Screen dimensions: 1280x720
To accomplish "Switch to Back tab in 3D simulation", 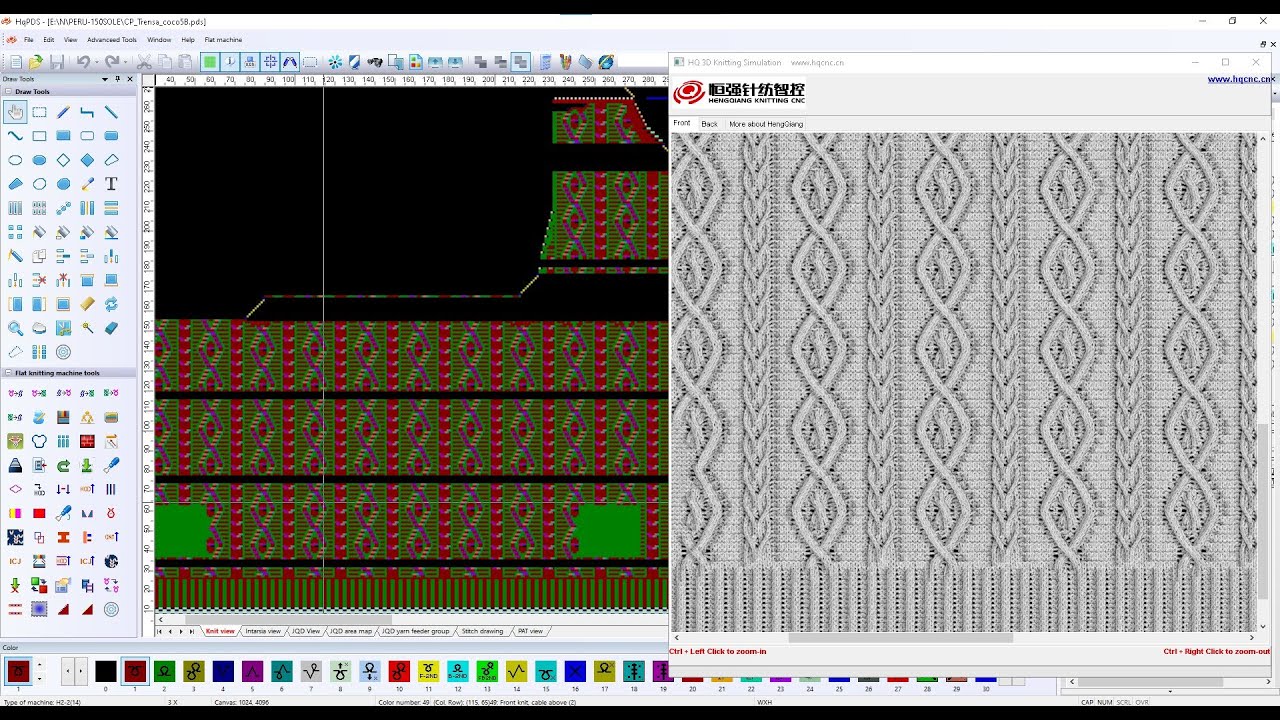I will point(709,124).
